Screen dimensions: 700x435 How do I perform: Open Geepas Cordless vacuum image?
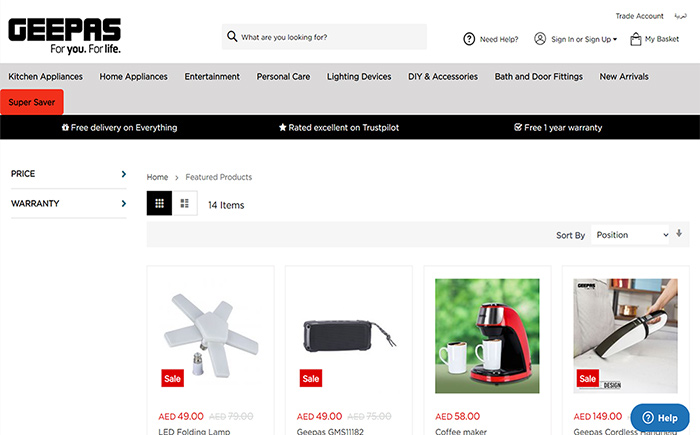coord(625,336)
